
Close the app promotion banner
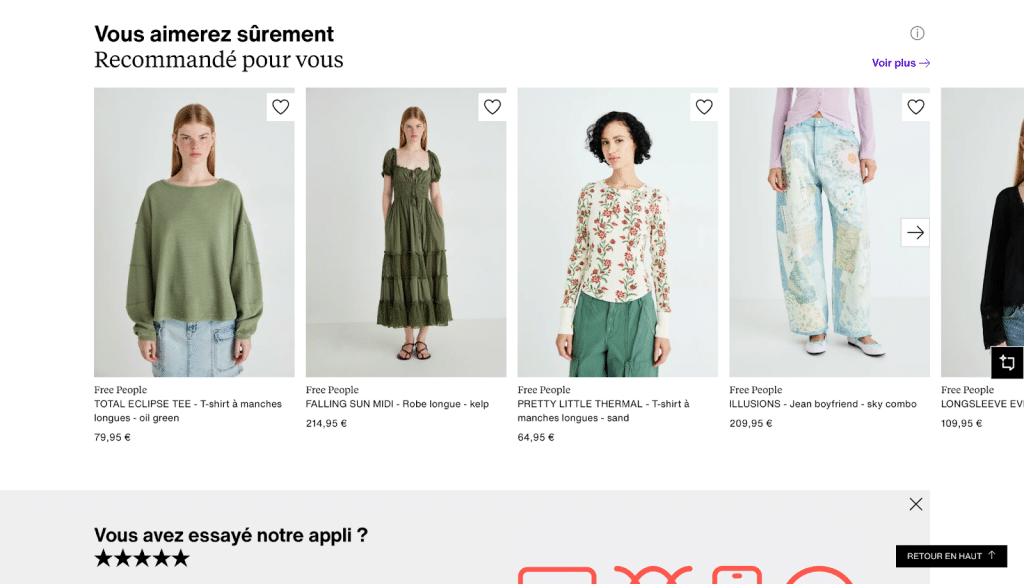pyautogui.click(x=916, y=504)
